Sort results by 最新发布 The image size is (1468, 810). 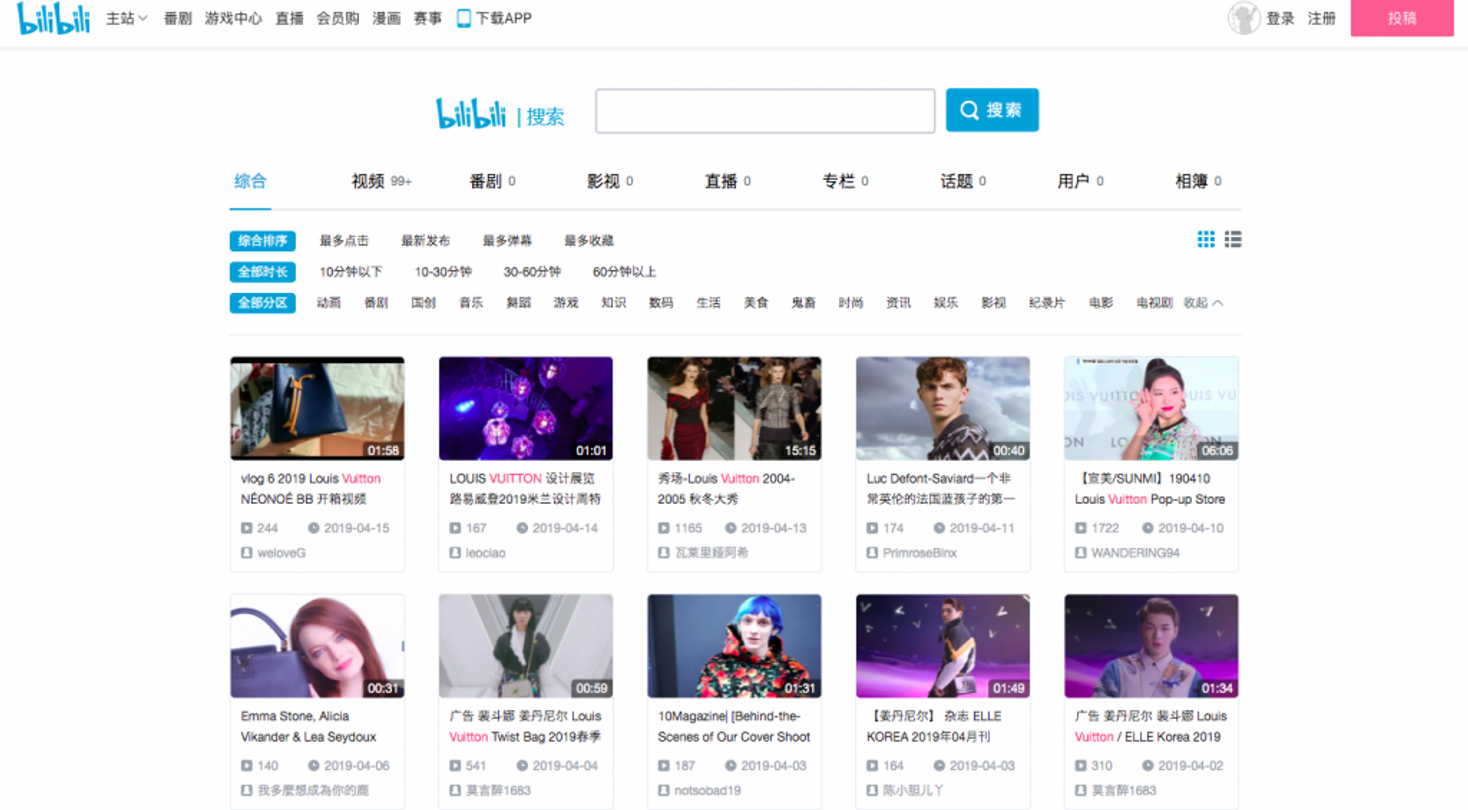tap(426, 241)
